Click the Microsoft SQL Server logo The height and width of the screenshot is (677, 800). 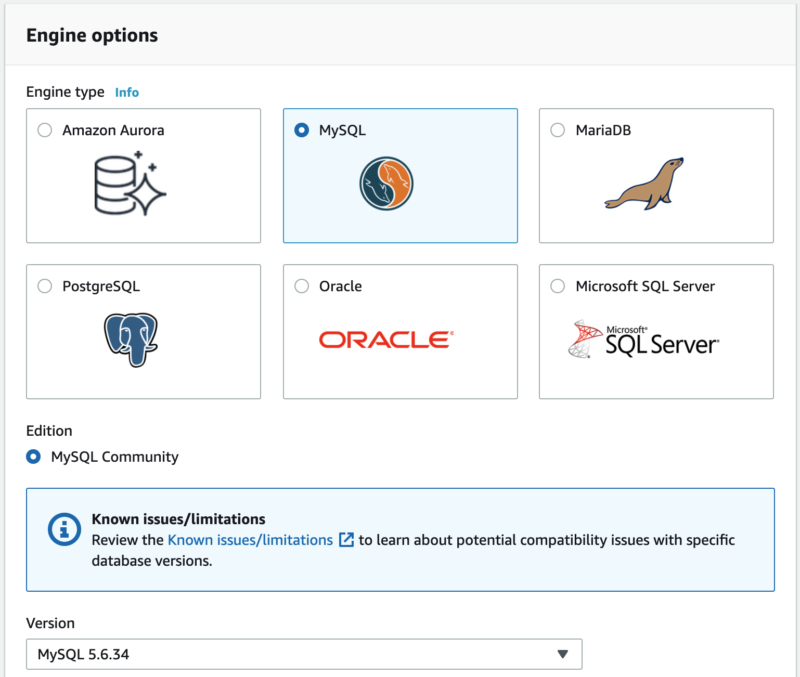[x=643, y=339]
